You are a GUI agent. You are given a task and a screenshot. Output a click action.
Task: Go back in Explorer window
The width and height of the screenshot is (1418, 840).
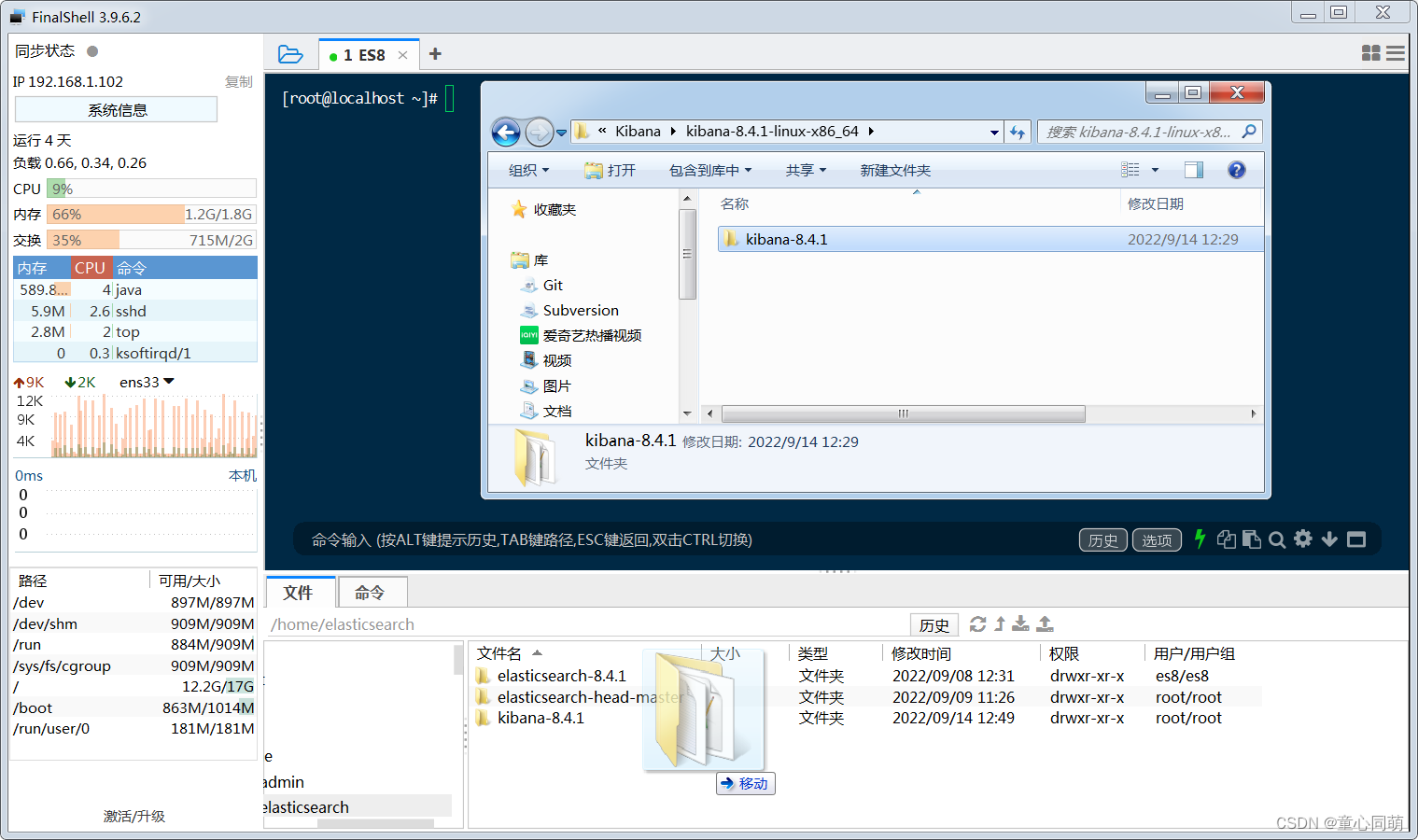pos(506,133)
